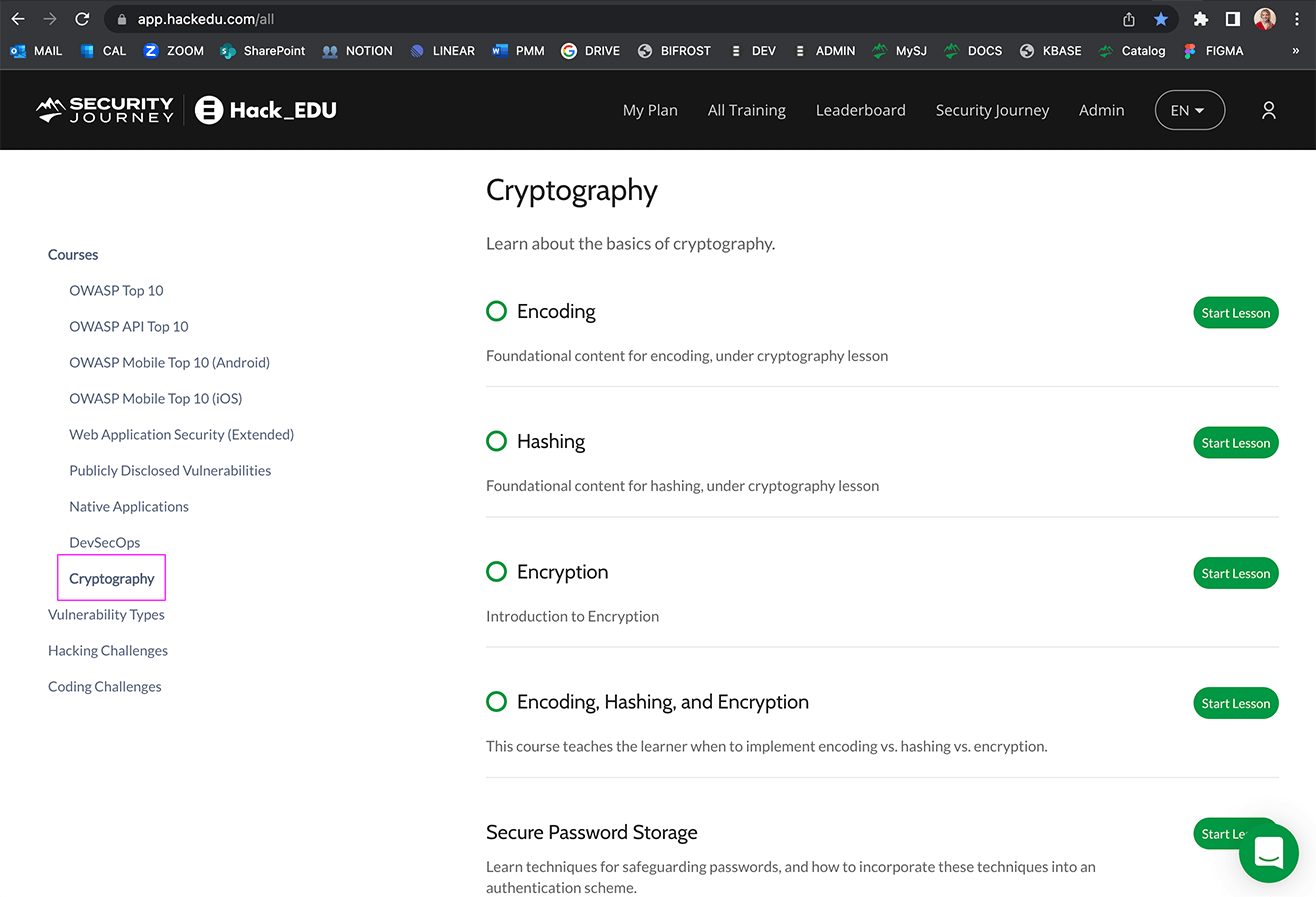The image size is (1316, 897).
Task: Open the browser extensions puzzle icon
Action: (x=1201, y=19)
